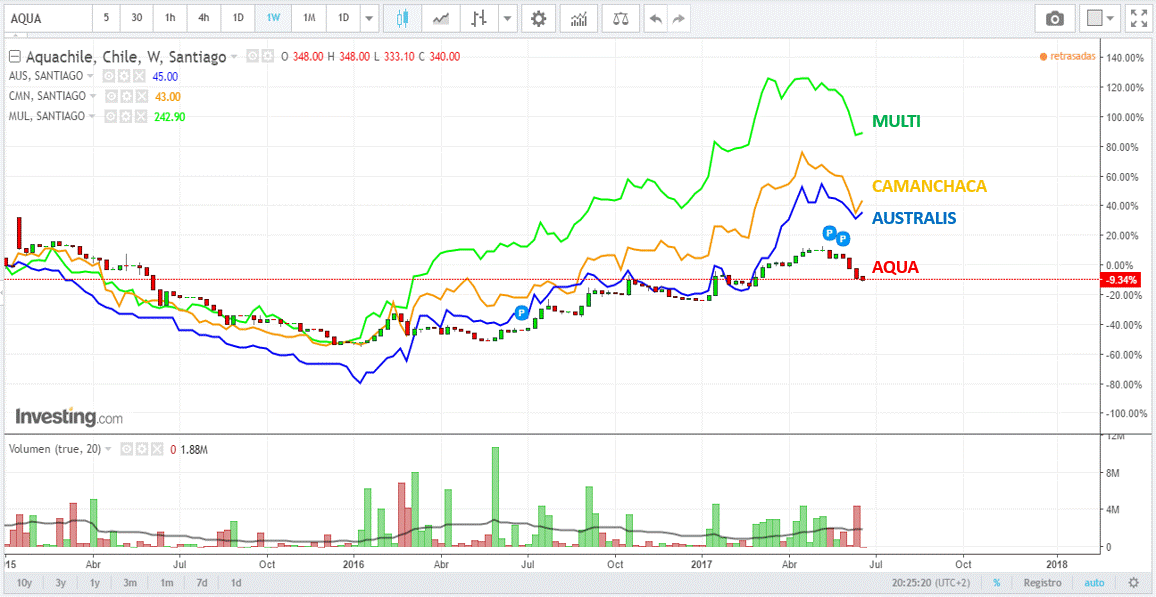Open axis settings gear at bottom right
Viewport: 1156px width, 597px height.
pyautogui.click(x=1133, y=582)
